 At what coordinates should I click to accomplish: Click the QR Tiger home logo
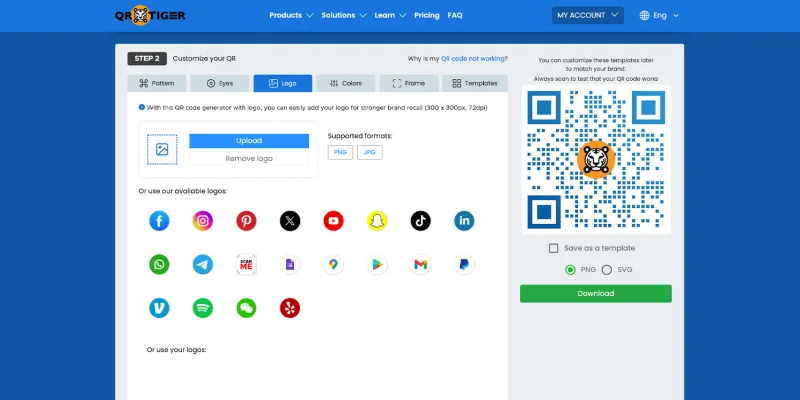click(150, 15)
